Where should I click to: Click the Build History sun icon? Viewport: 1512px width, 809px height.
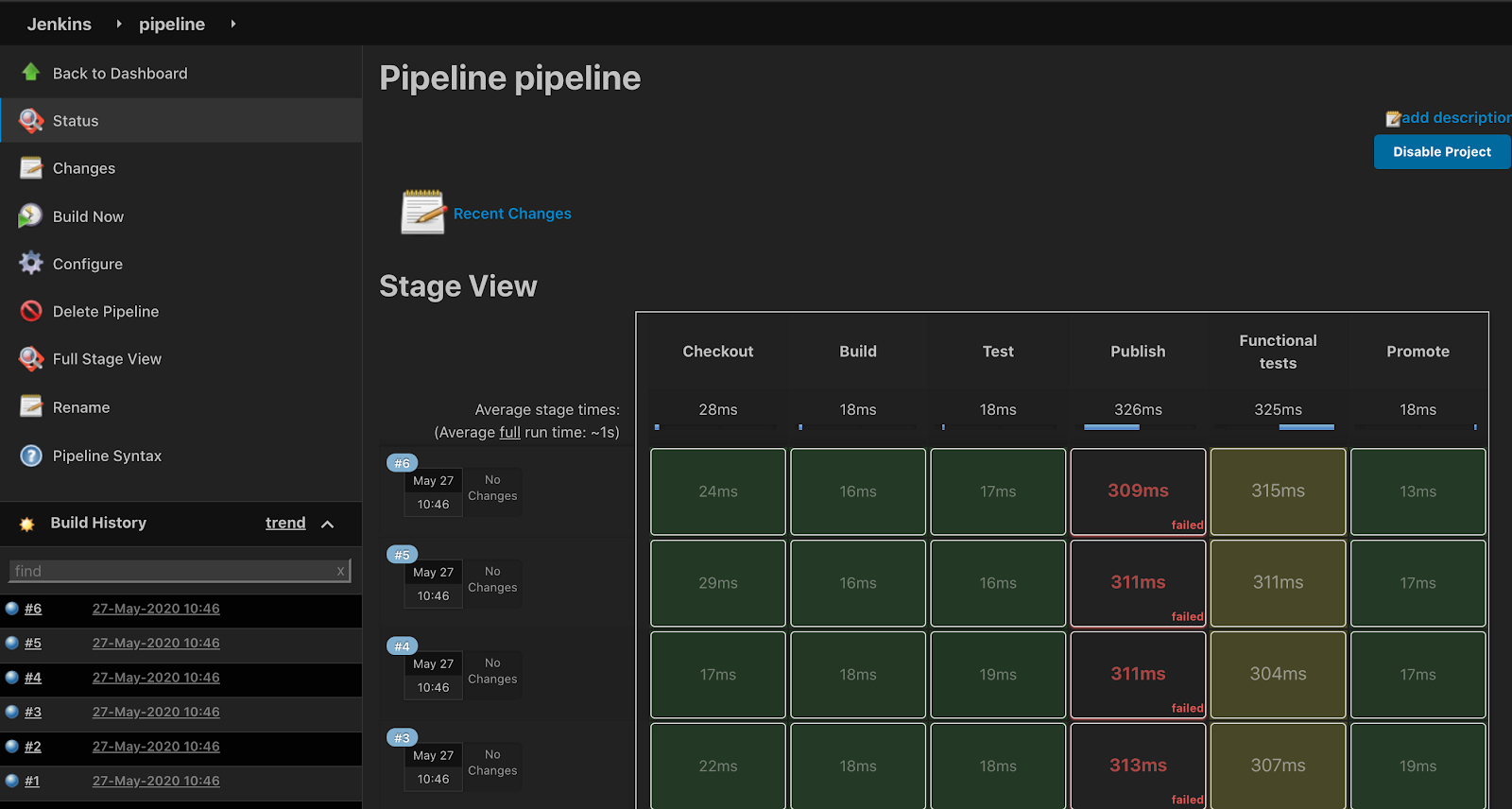point(26,524)
